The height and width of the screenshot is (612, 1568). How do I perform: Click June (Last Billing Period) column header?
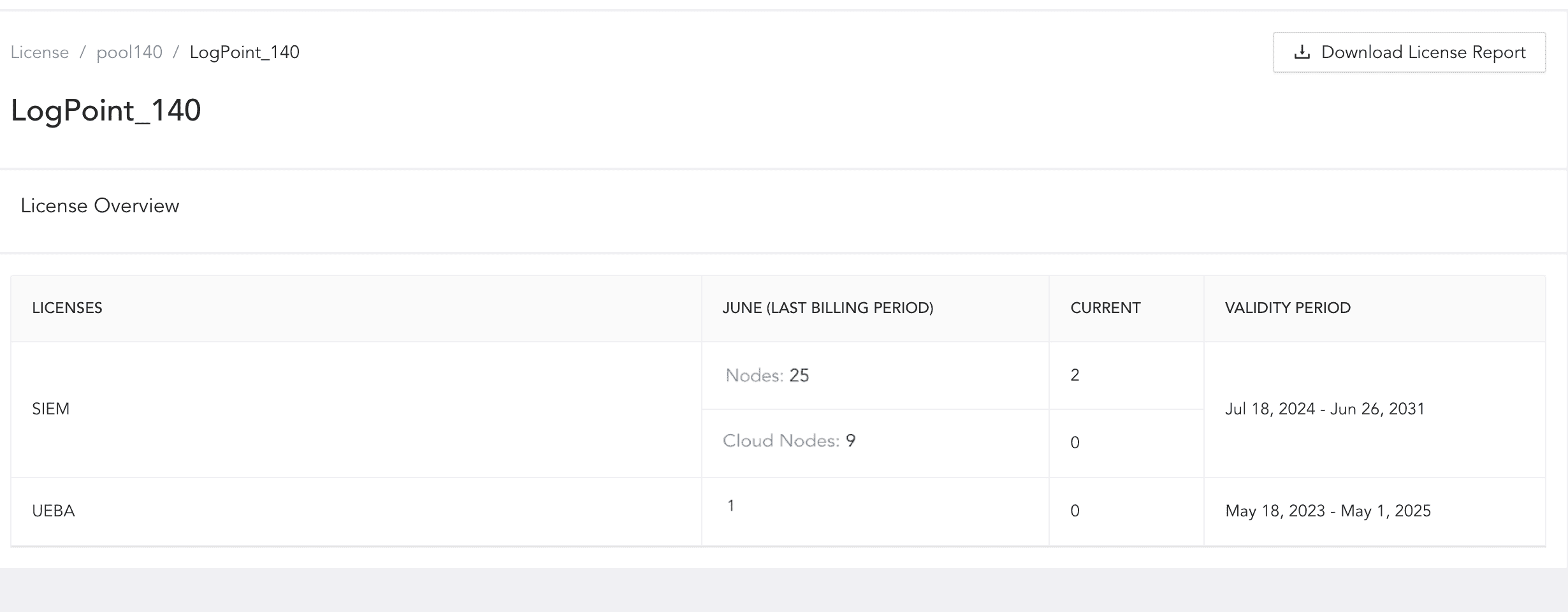(827, 308)
